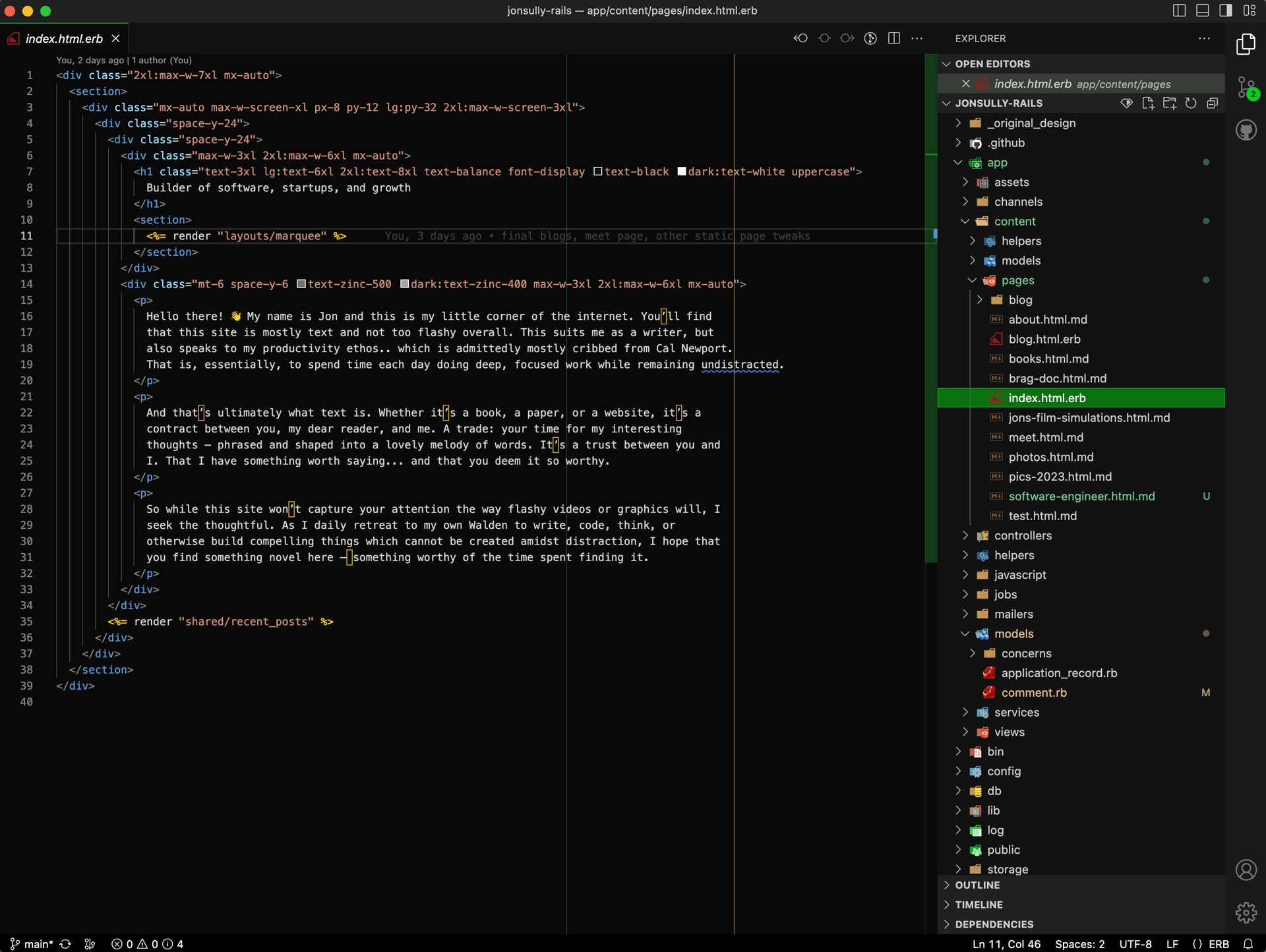Screen dimensions: 1266x952
Task: Collapse the pages folder
Action: click(x=1017, y=280)
